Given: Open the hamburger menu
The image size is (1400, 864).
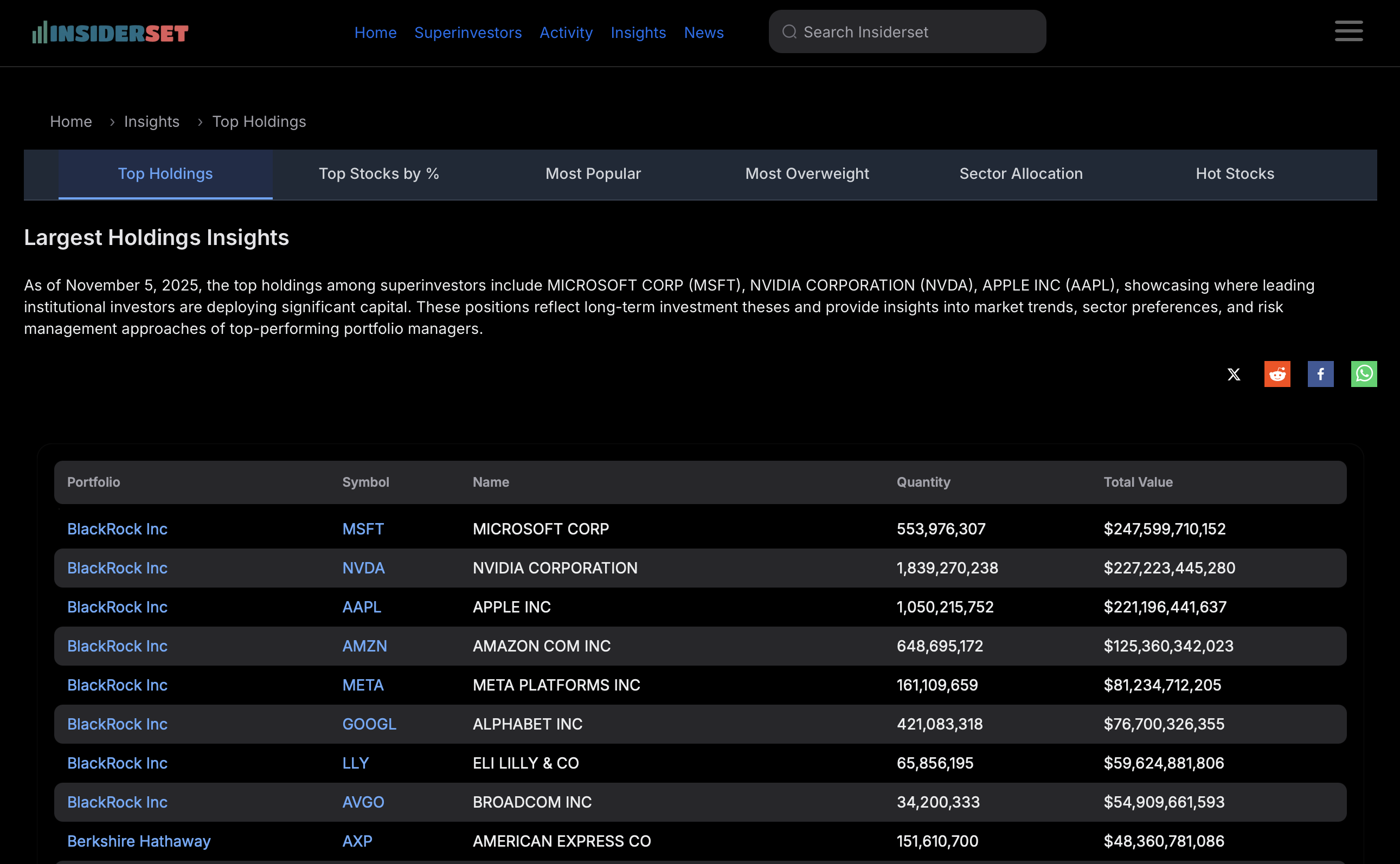Looking at the screenshot, I should pos(1348,31).
